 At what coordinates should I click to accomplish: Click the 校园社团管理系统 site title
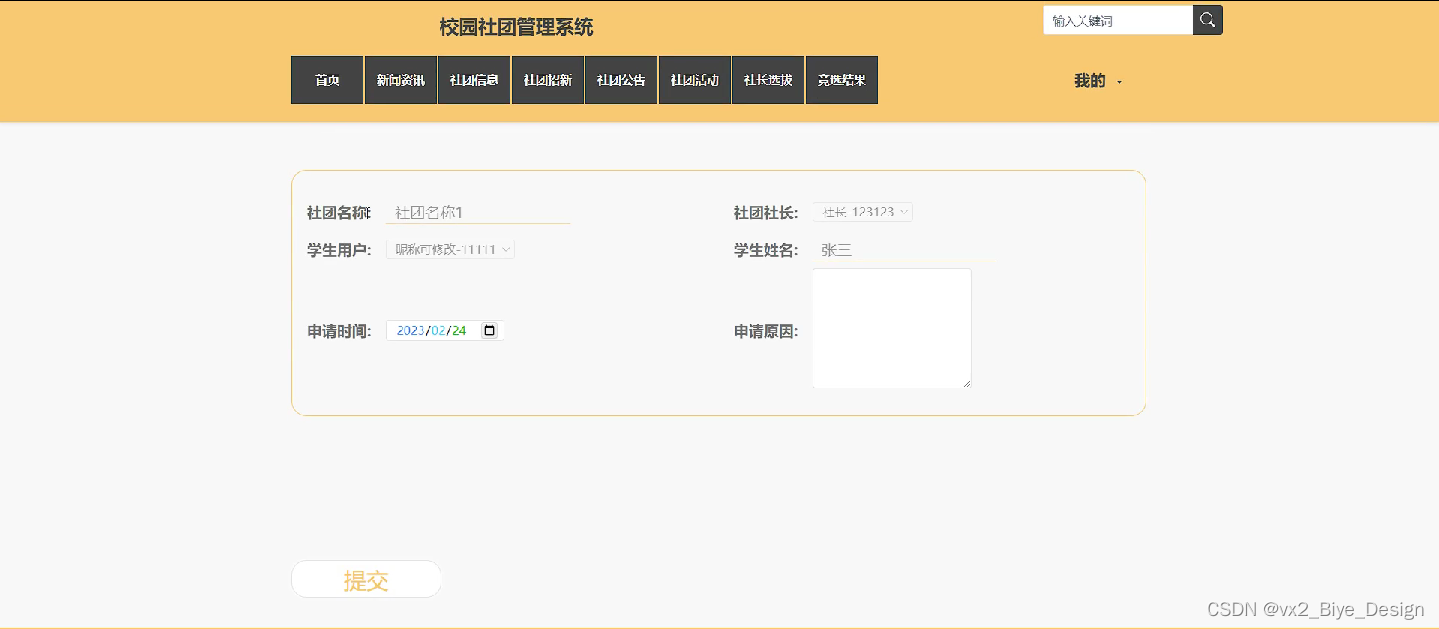coord(516,27)
